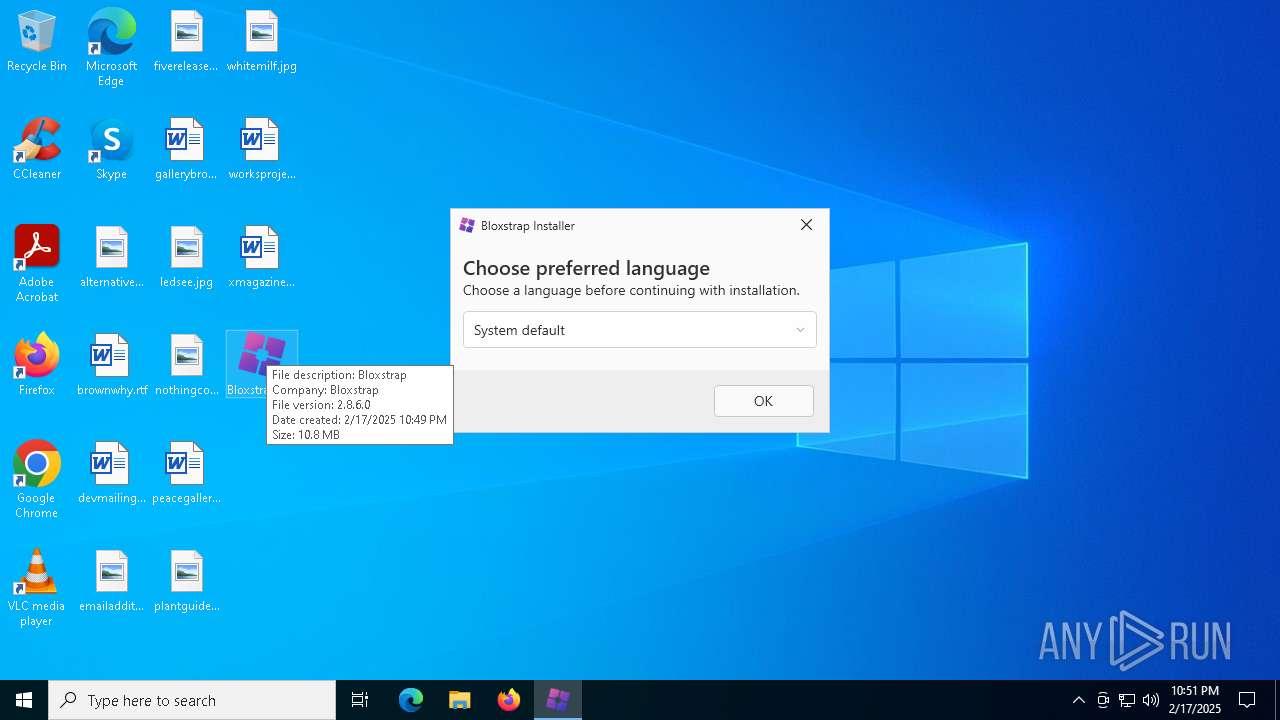Select the Adobe Acrobat desktop shortcut
The height and width of the screenshot is (720, 1280).
click(x=37, y=264)
